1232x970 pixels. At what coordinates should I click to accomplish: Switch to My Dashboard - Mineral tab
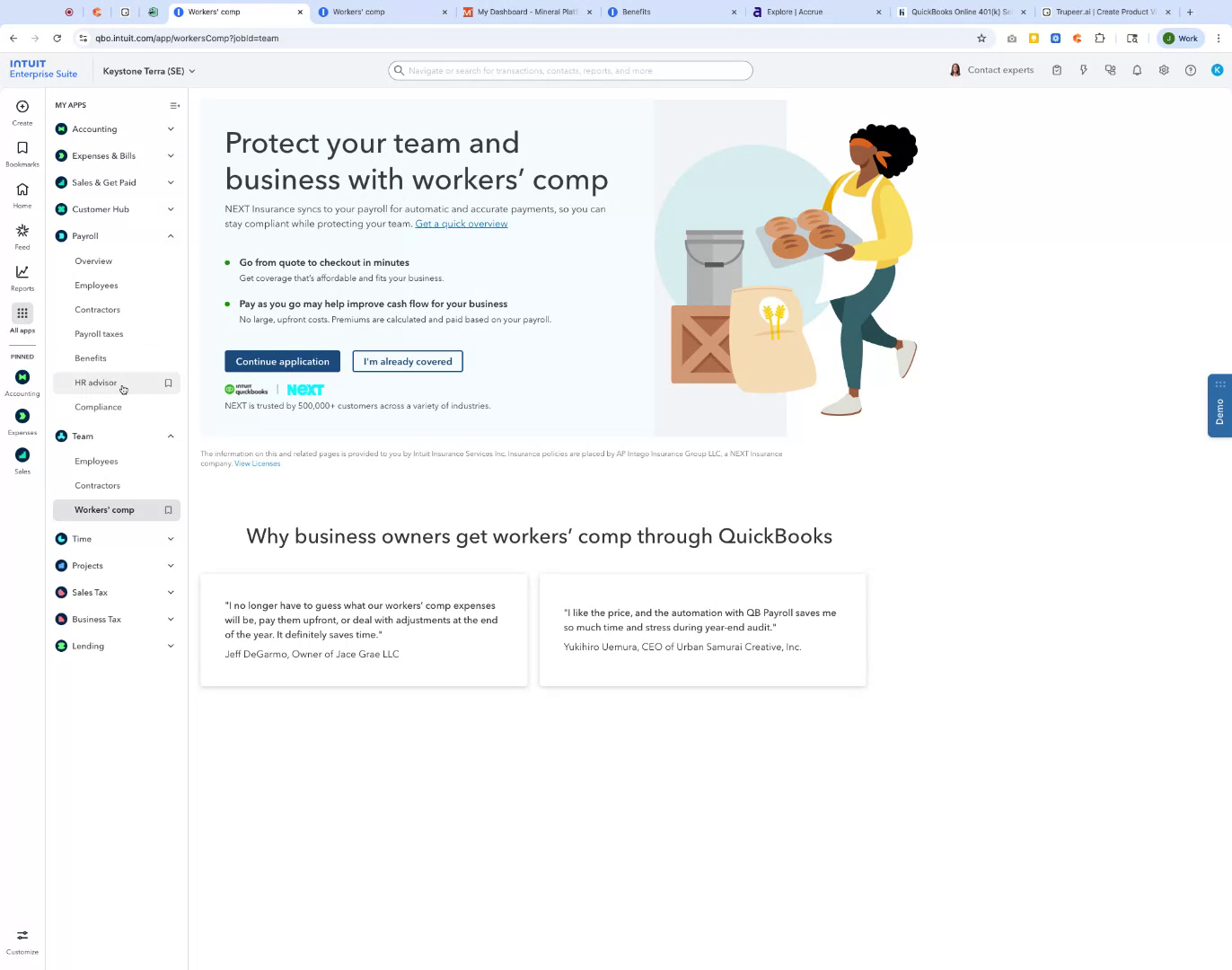point(527,12)
